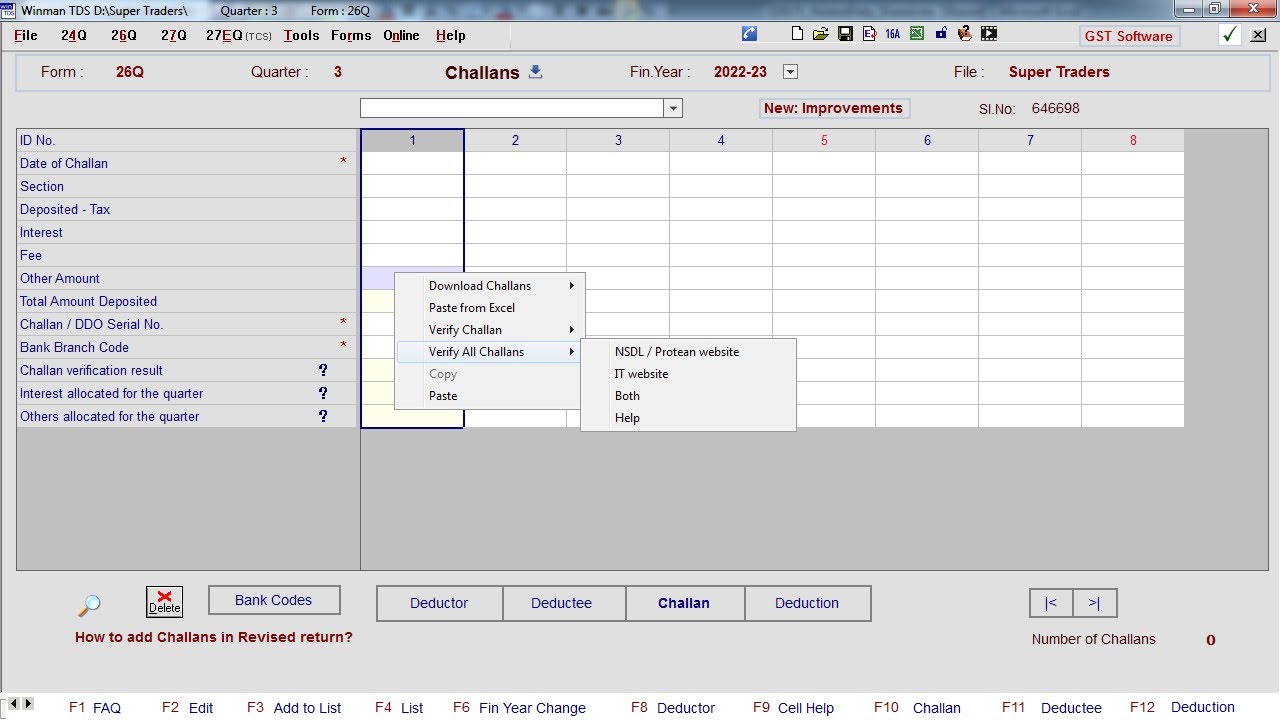Open the Forms menu

click(351, 35)
